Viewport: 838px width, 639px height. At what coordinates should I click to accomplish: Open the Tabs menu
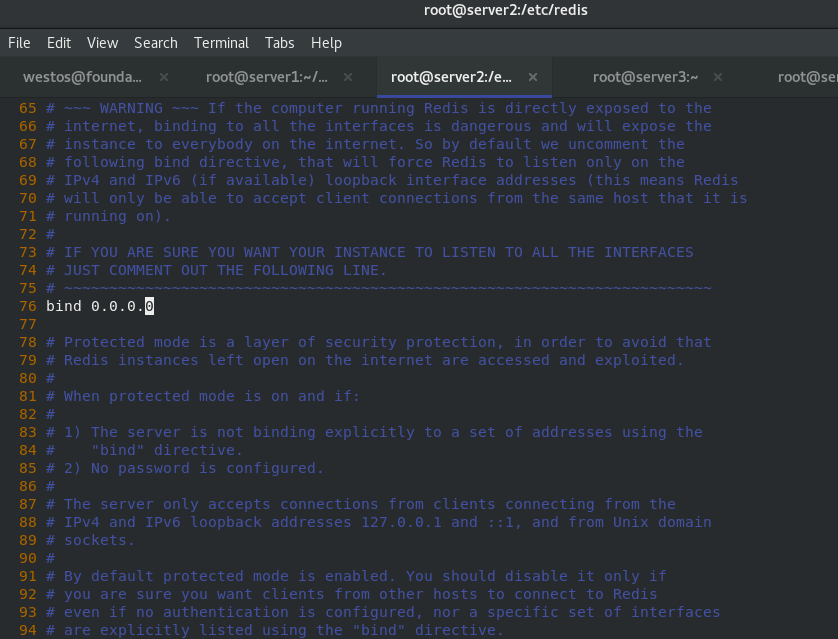[x=280, y=43]
